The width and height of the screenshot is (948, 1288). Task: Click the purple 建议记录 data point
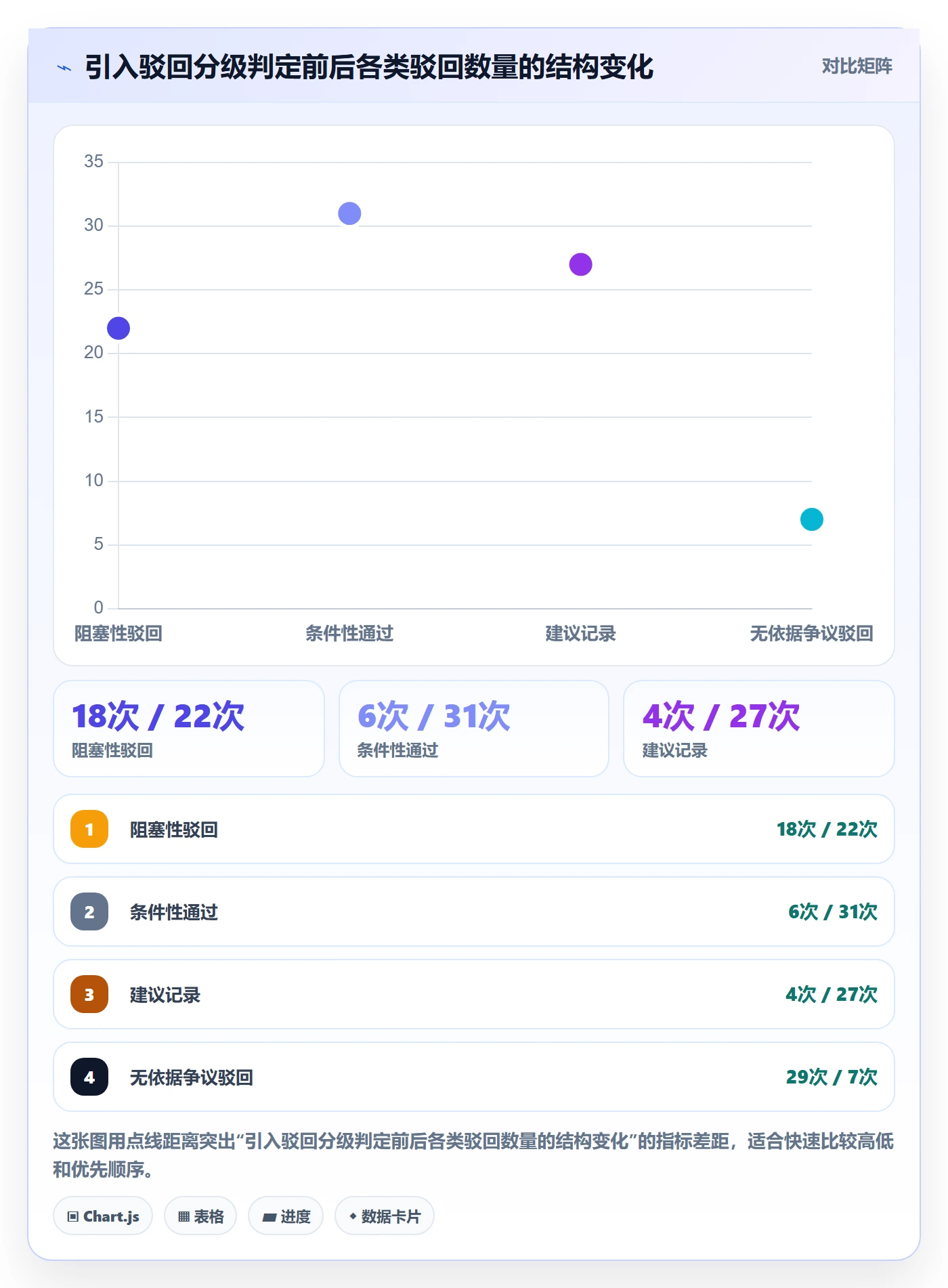pos(580,264)
